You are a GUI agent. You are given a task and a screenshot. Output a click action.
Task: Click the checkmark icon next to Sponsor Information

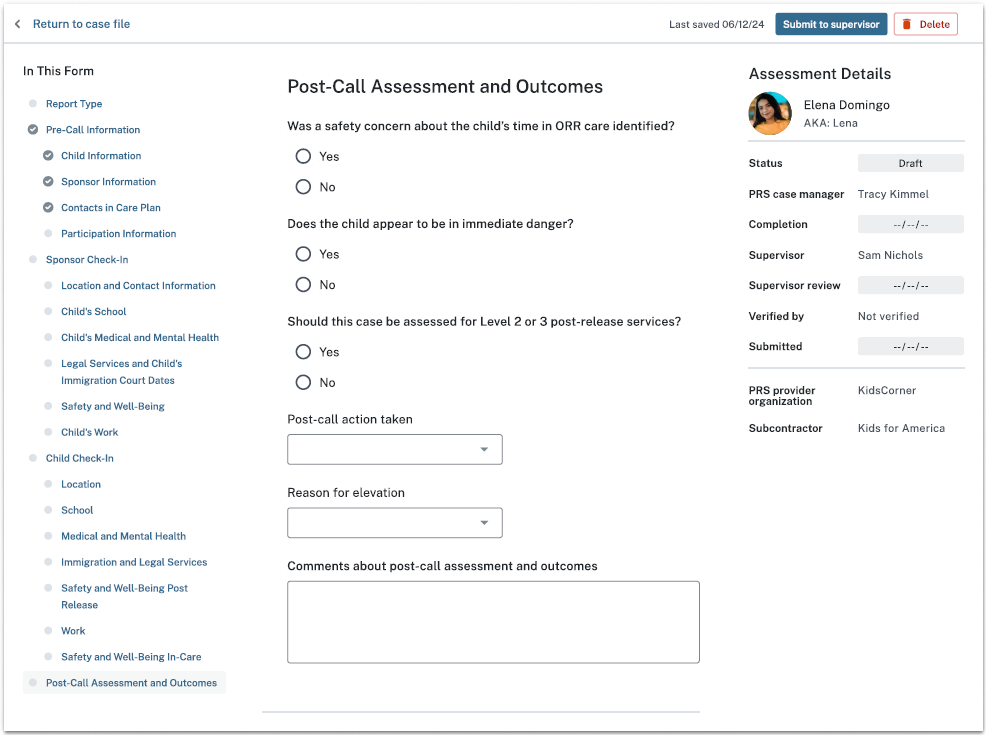[x=48, y=182]
